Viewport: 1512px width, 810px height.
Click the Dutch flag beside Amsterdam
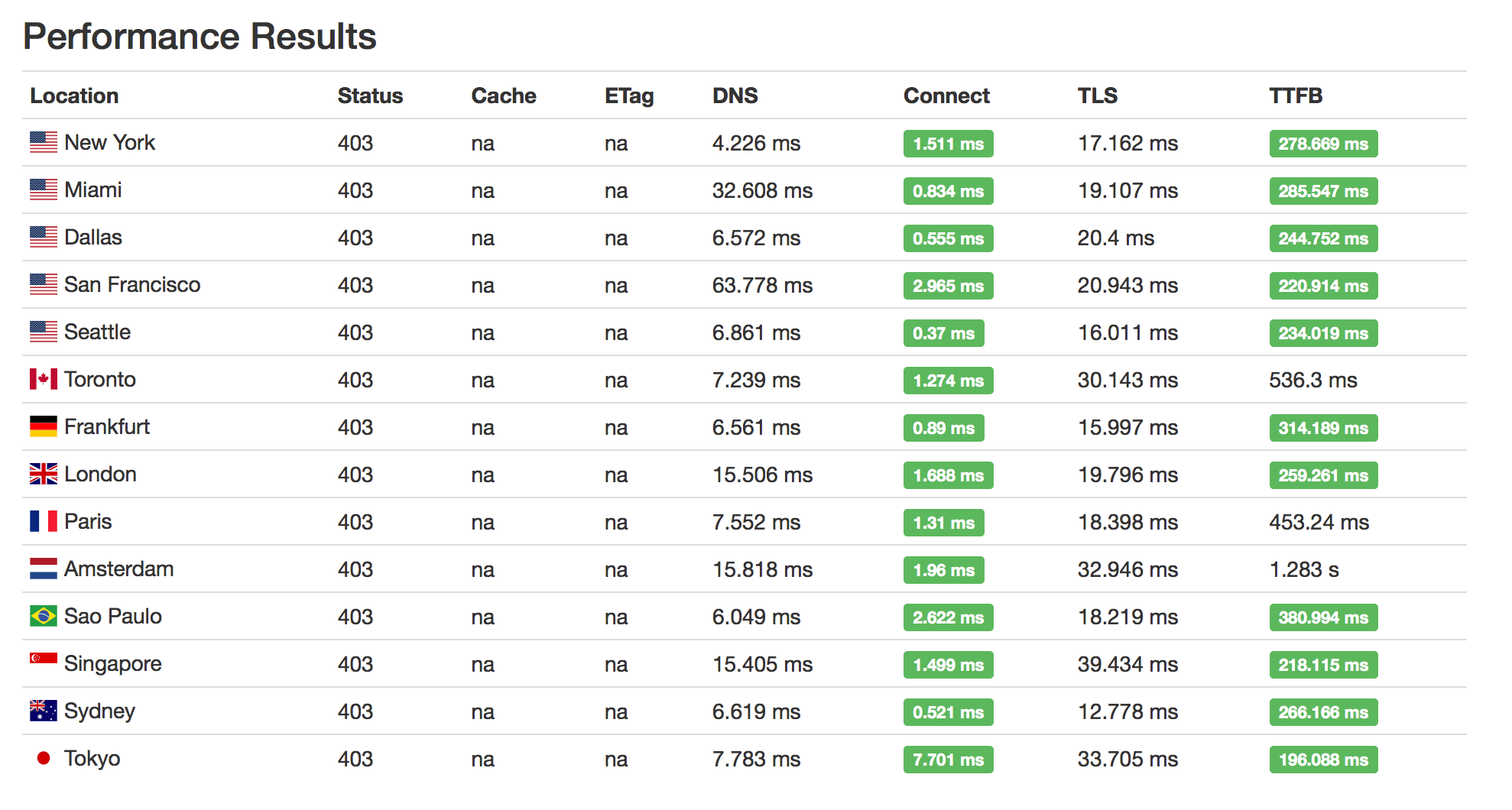point(44,569)
